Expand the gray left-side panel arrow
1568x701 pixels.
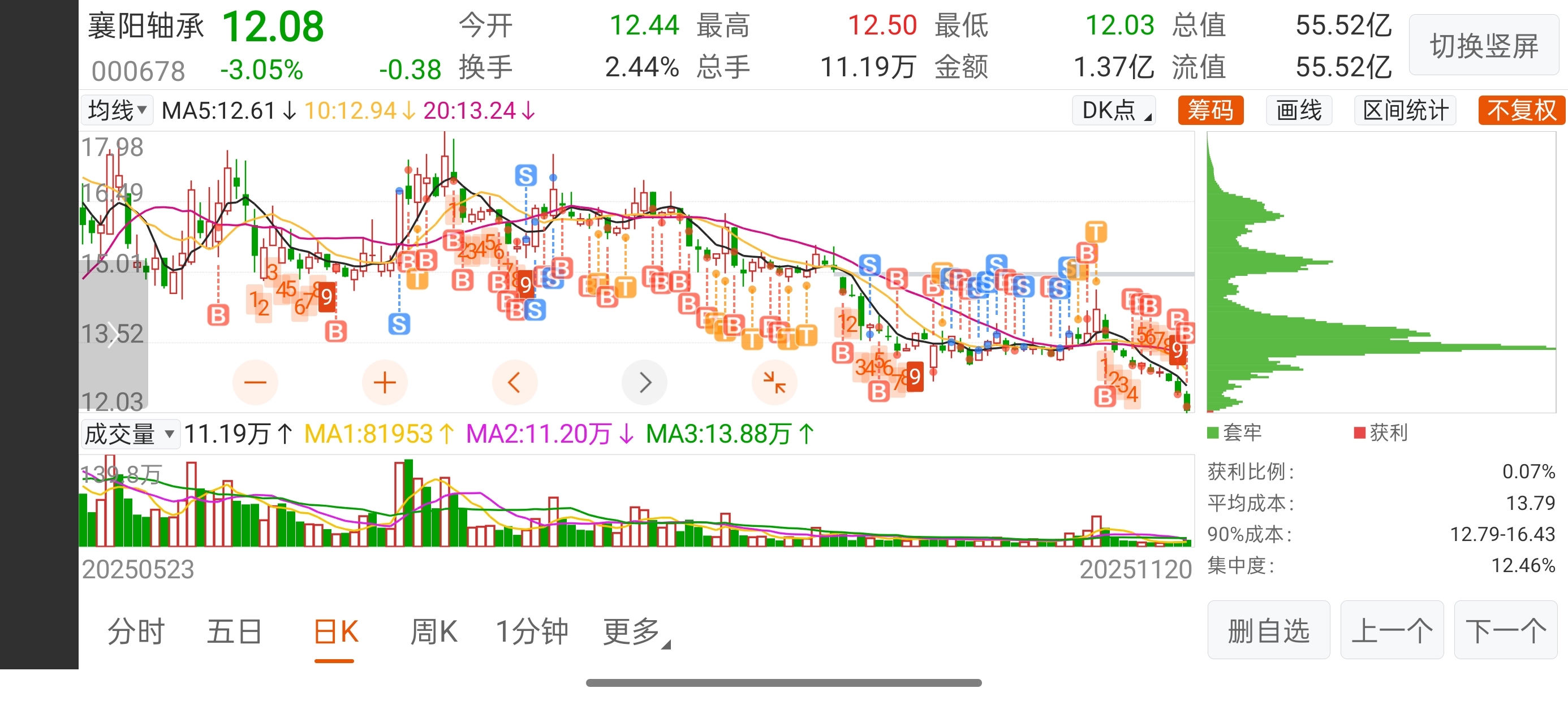pyautogui.click(x=113, y=335)
